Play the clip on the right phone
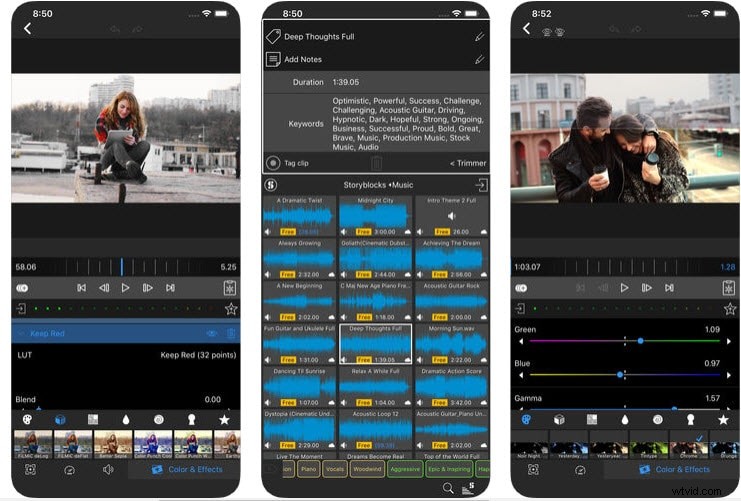The image size is (741, 501). (x=624, y=288)
